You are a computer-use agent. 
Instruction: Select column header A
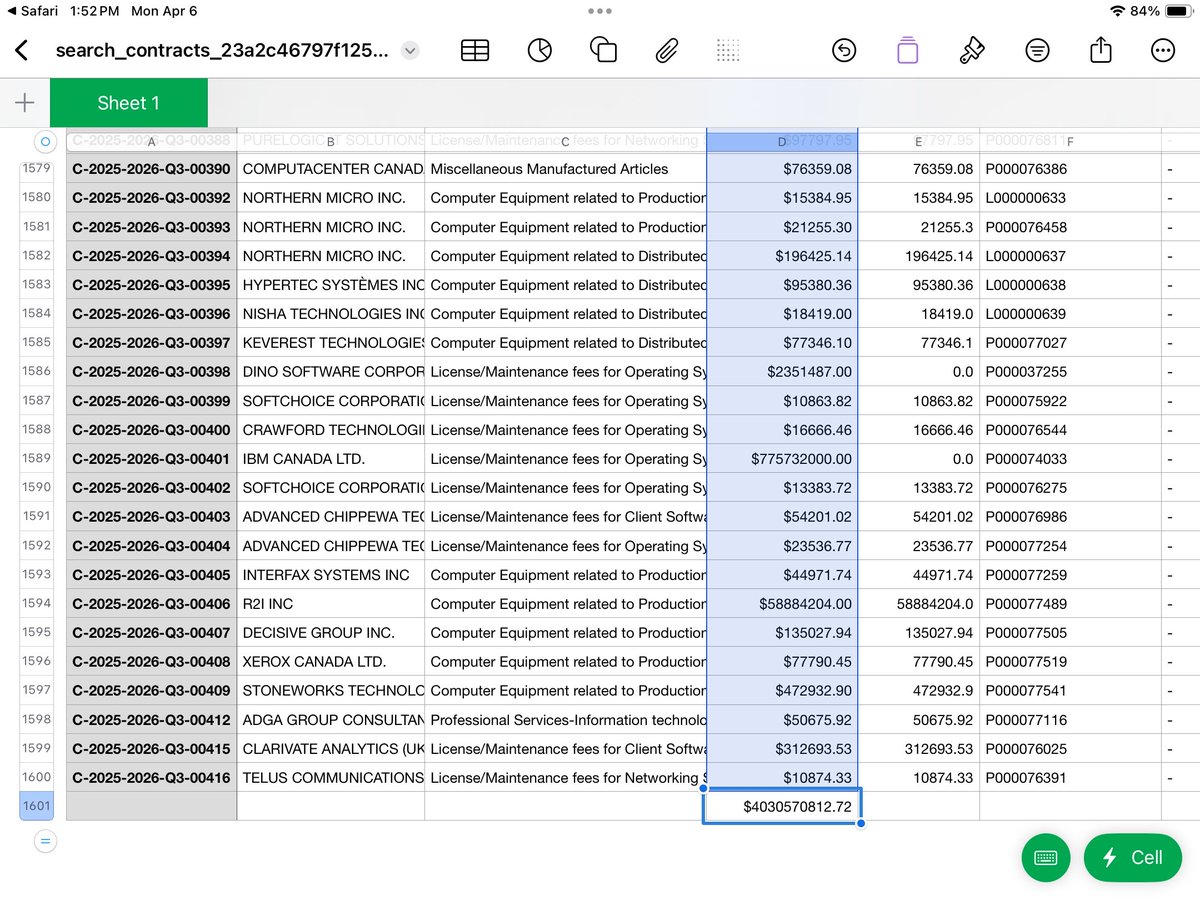point(151,142)
